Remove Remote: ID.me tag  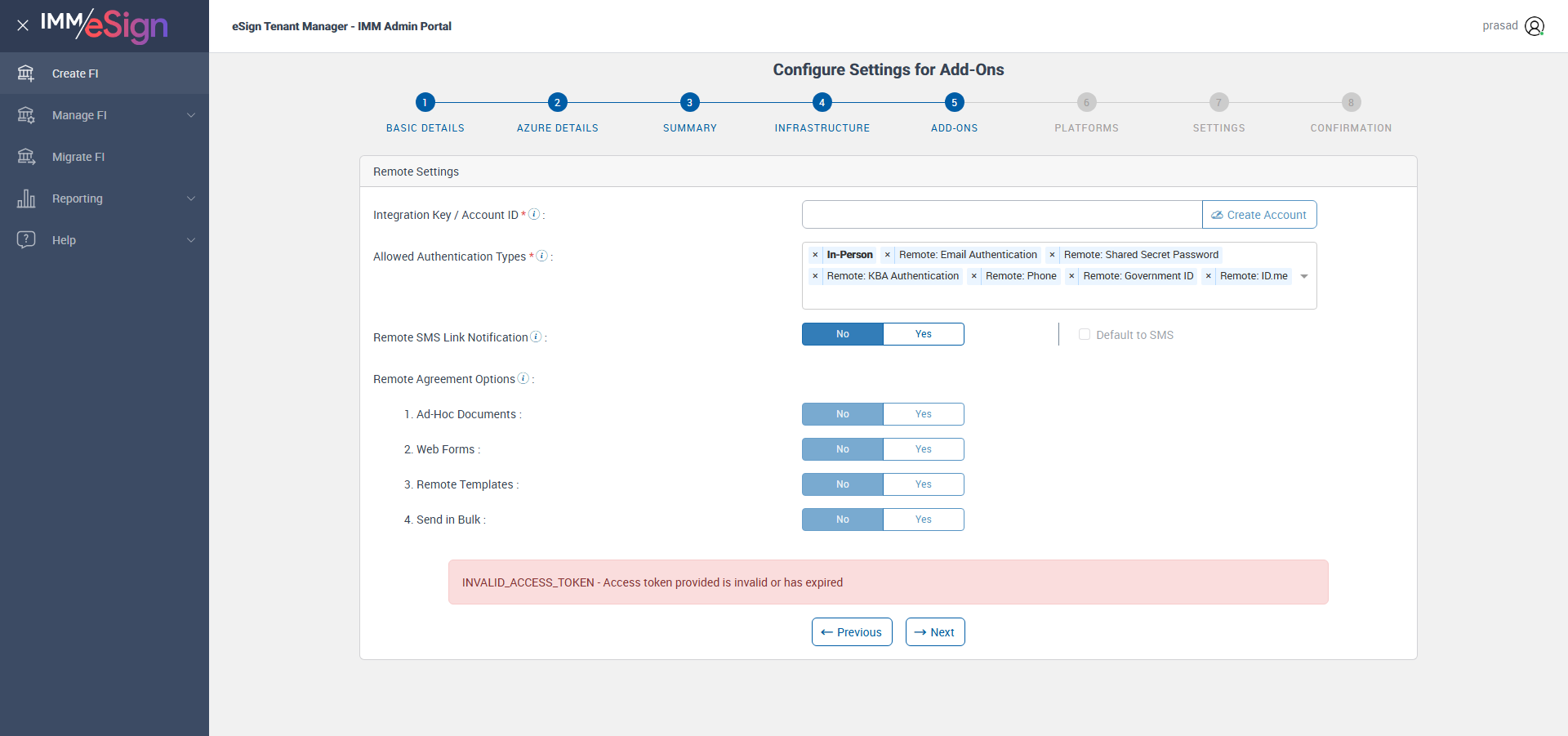1209,276
